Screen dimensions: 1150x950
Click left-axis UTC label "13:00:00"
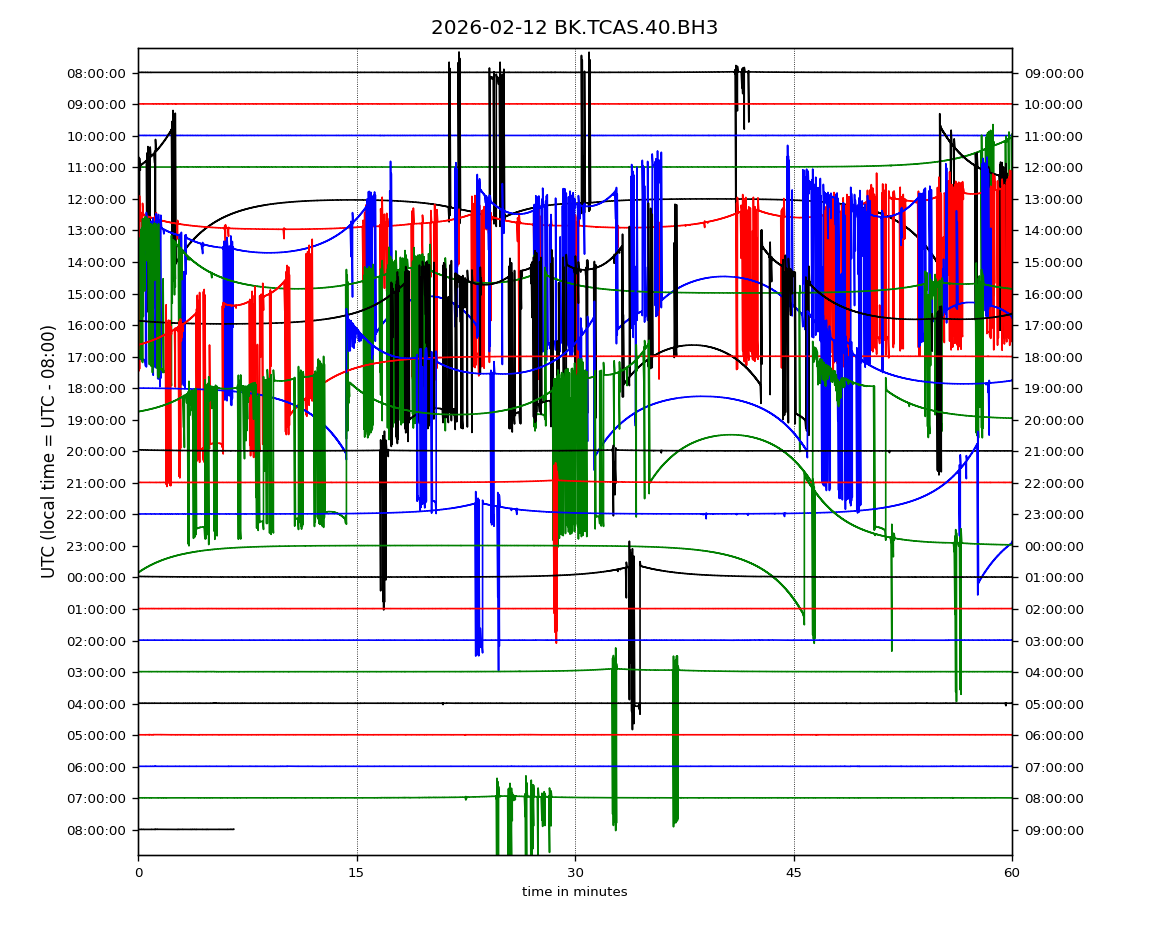tap(98, 231)
